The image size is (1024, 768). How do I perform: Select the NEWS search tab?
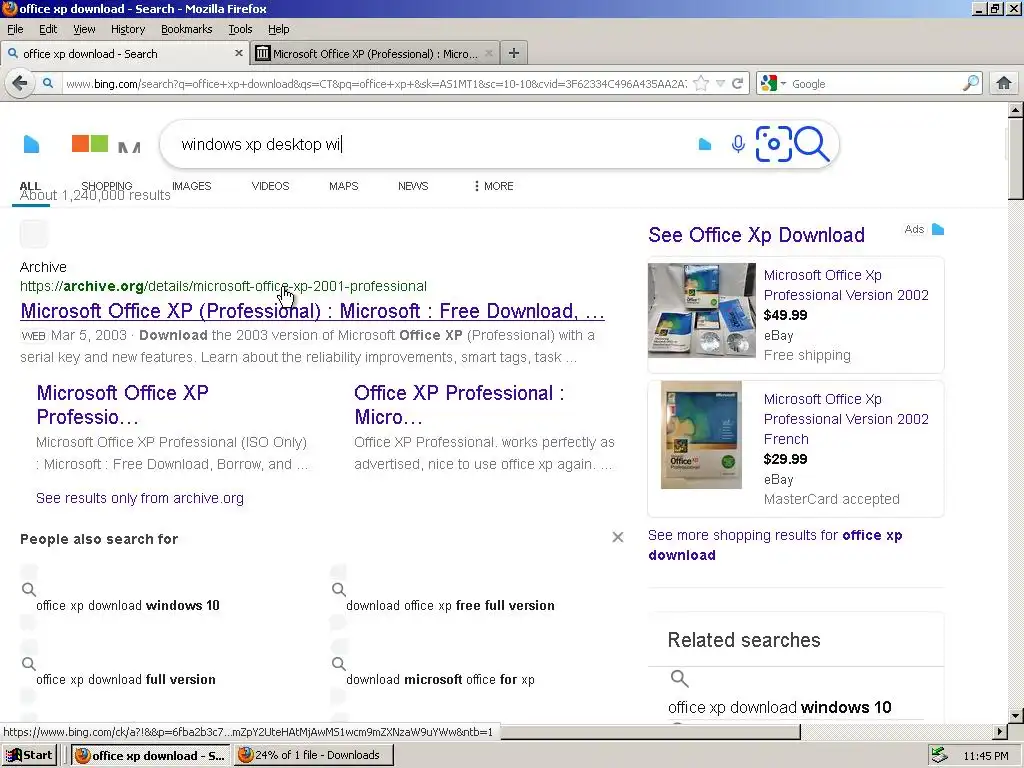tap(413, 186)
